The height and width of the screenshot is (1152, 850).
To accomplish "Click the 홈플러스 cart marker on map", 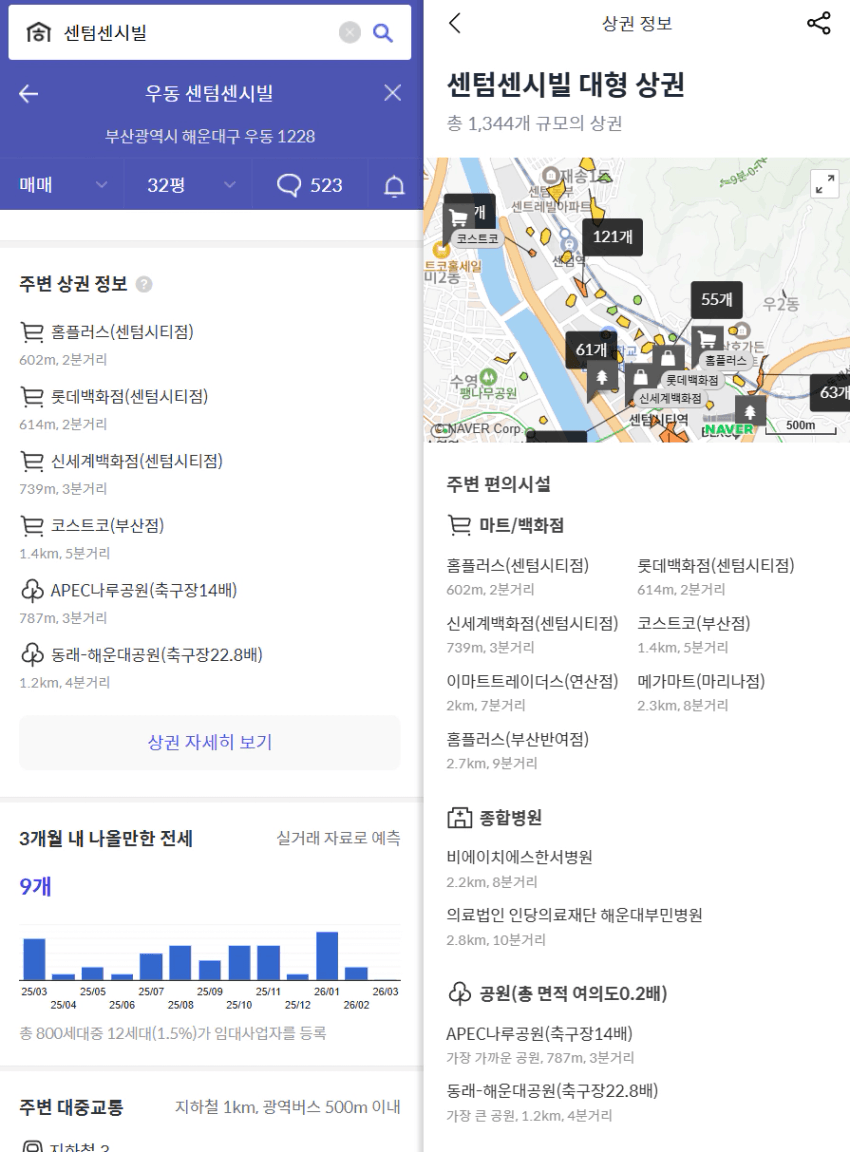I will (x=707, y=339).
